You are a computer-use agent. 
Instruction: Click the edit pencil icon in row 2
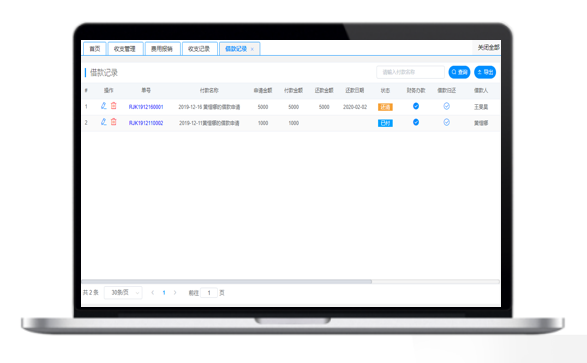[x=104, y=122]
